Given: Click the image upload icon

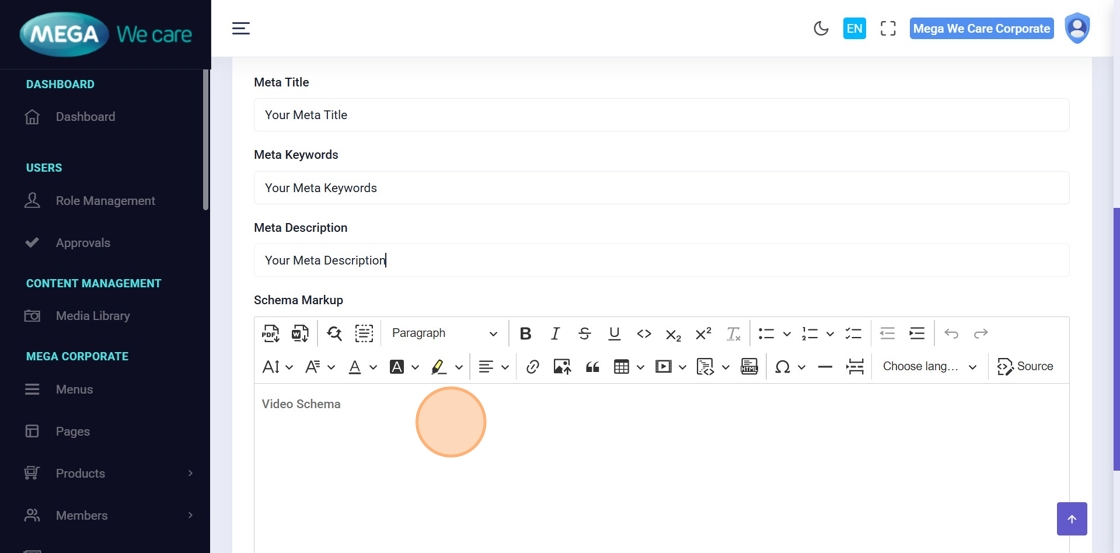Looking at the screenshot, I should 562,367.
